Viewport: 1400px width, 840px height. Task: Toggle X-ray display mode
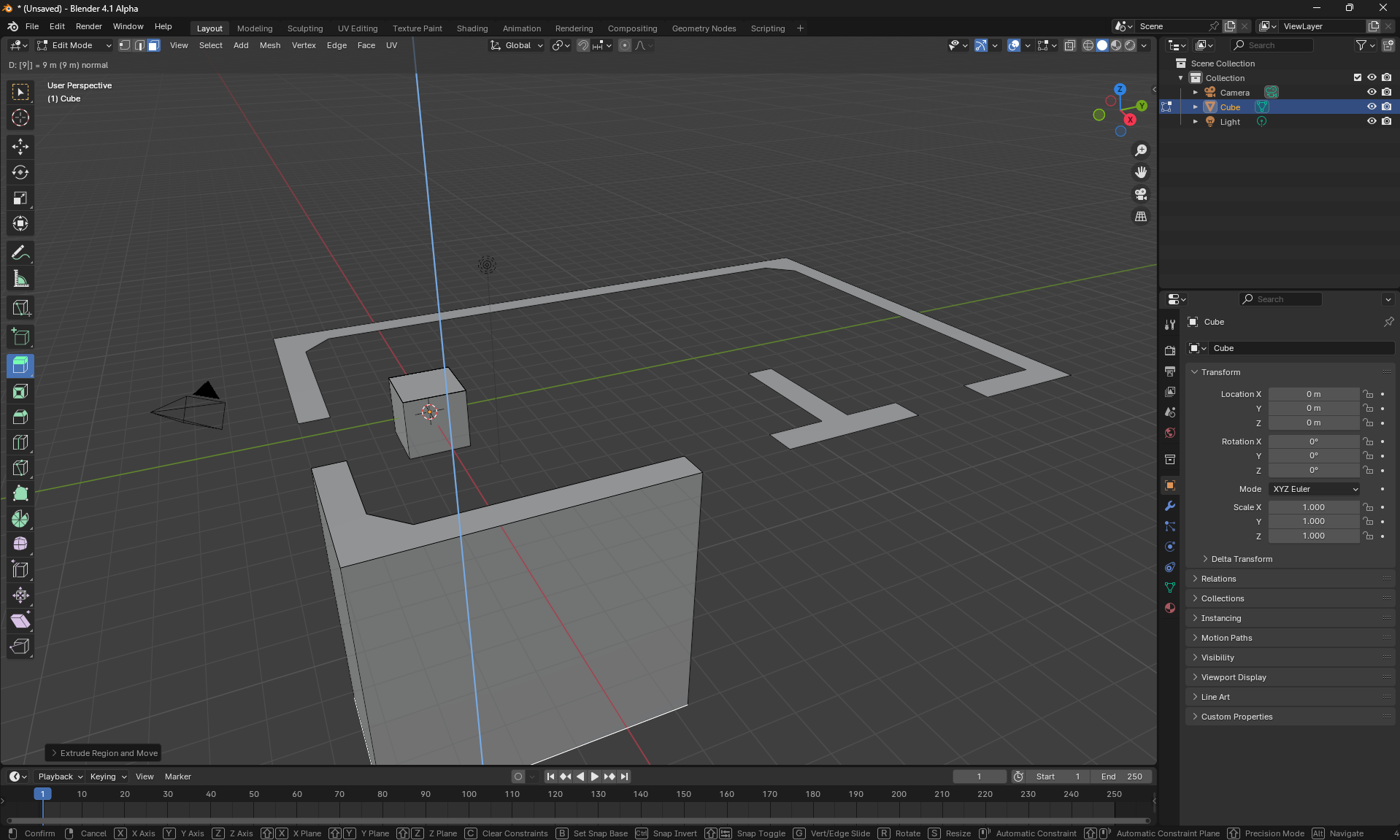point(1069,45)
